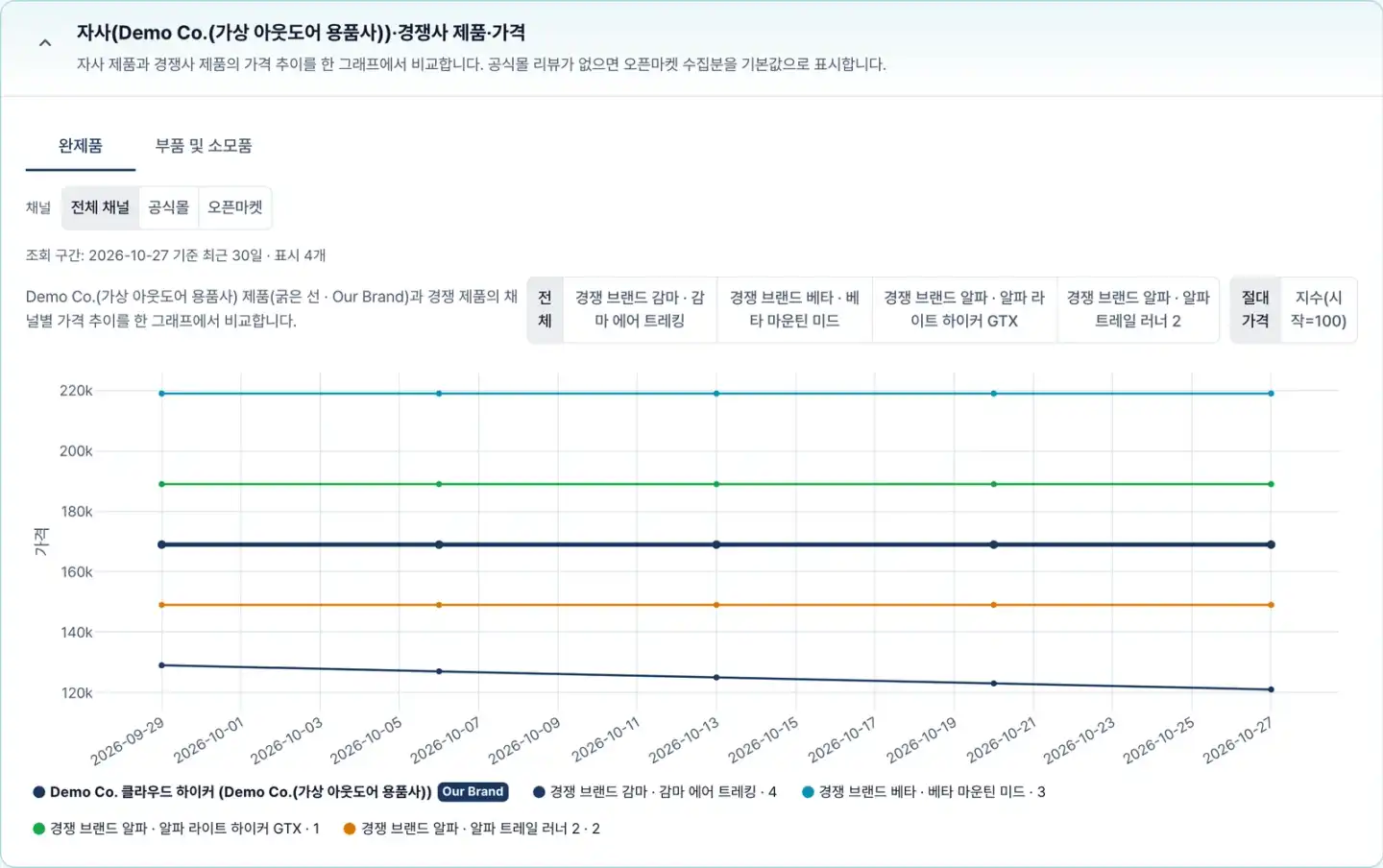Click the orange legend dot for 알파 트레일 러너 2

[x=350, y=829]
